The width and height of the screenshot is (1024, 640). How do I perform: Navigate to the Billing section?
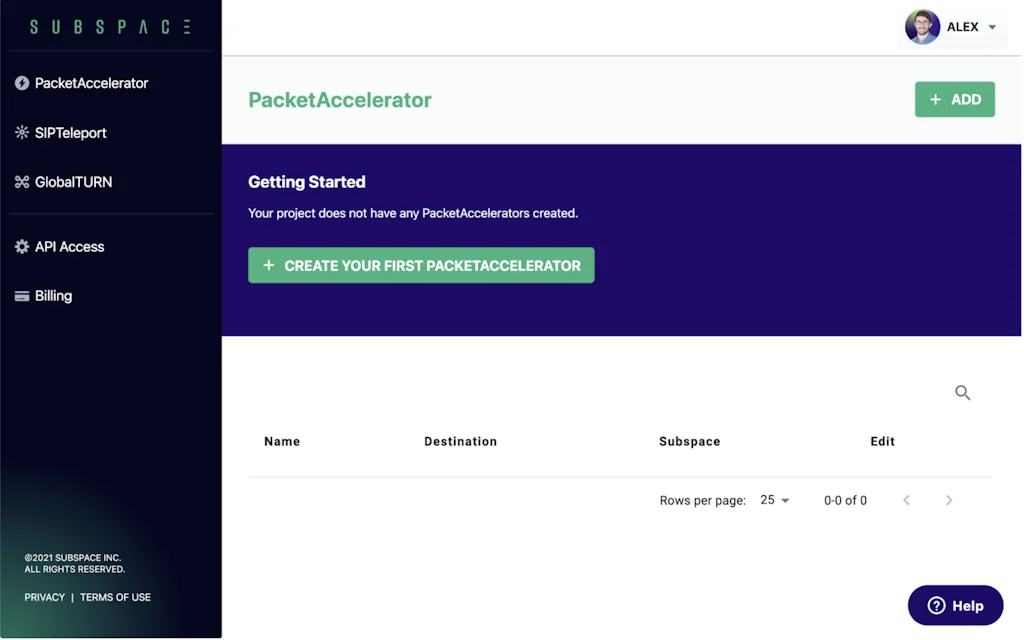52,295
